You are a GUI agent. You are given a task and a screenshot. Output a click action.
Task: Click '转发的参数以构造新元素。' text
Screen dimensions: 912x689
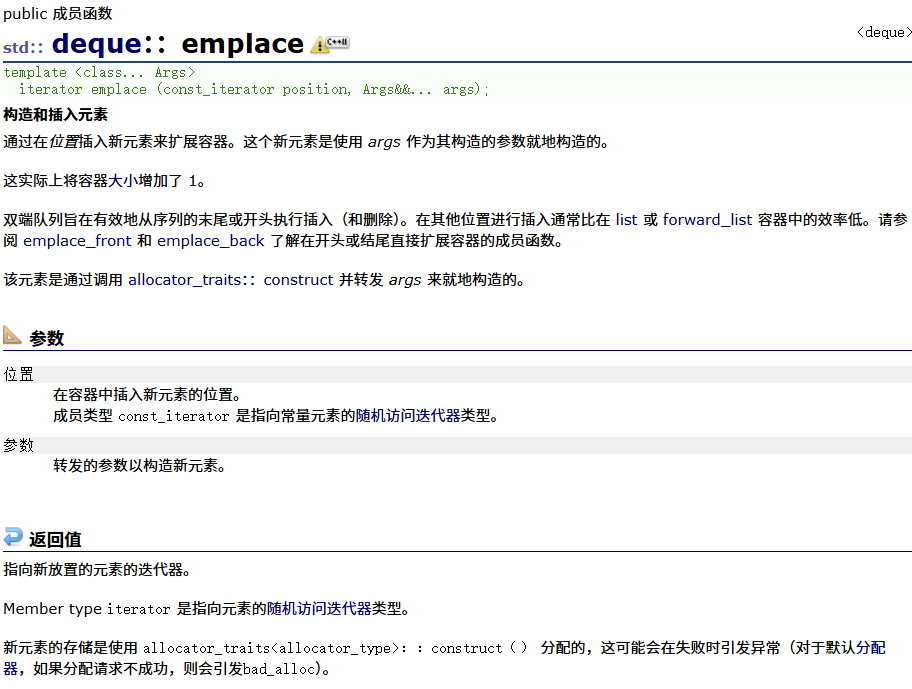(x=140, y=466)
